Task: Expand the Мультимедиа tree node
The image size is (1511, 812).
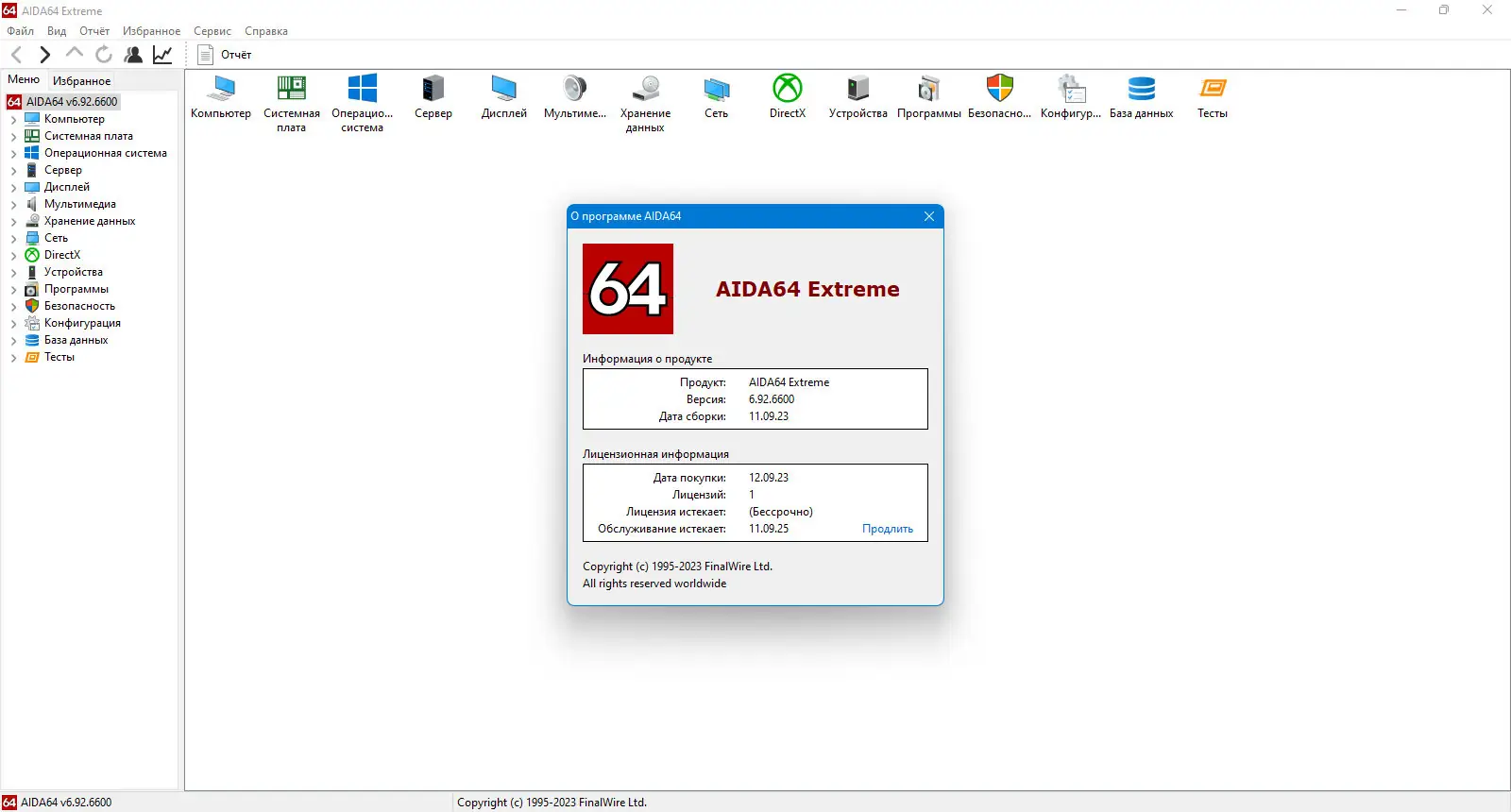Action: 13,205
